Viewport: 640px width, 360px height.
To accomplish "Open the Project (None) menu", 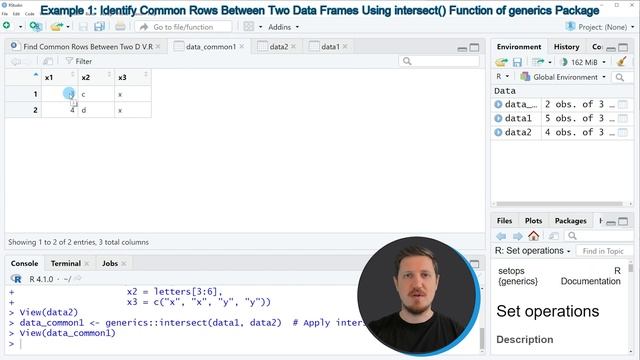I will 600,27.
